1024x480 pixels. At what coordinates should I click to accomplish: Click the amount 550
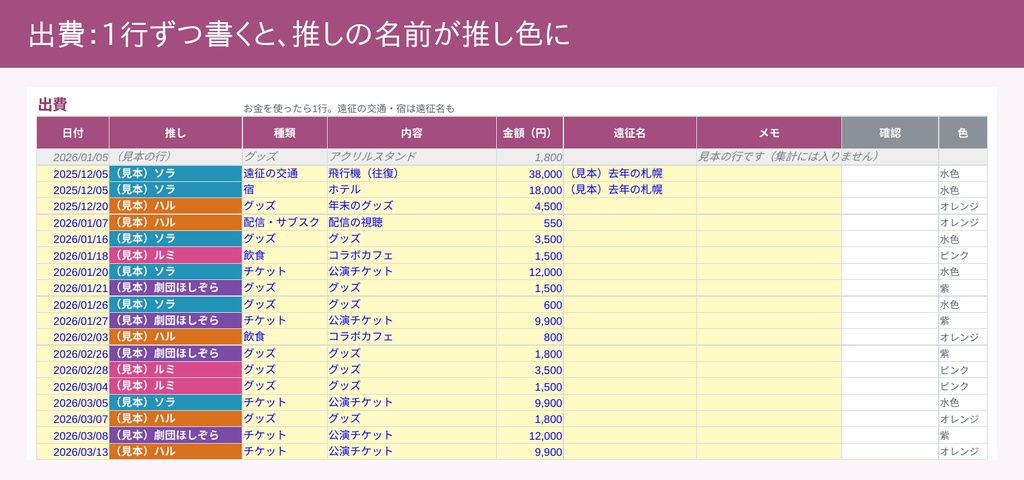coord(530,223)
